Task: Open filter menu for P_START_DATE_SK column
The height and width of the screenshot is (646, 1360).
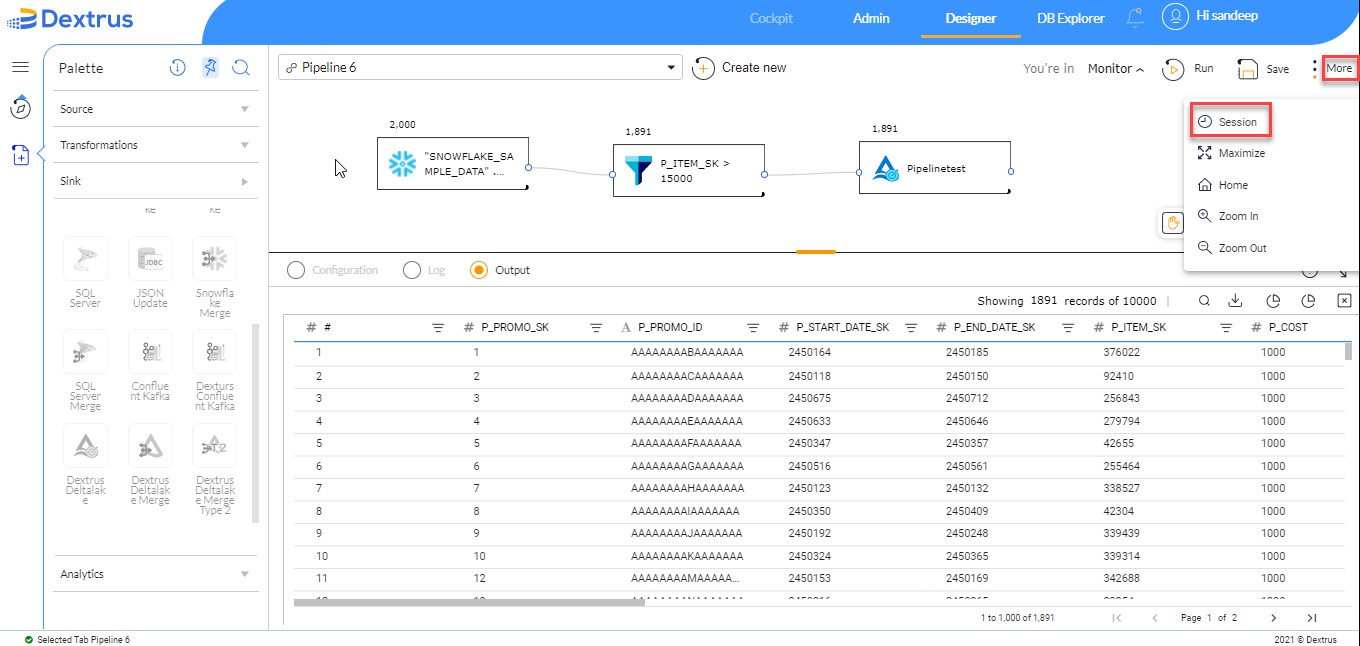Action: [x=911, y=327]
